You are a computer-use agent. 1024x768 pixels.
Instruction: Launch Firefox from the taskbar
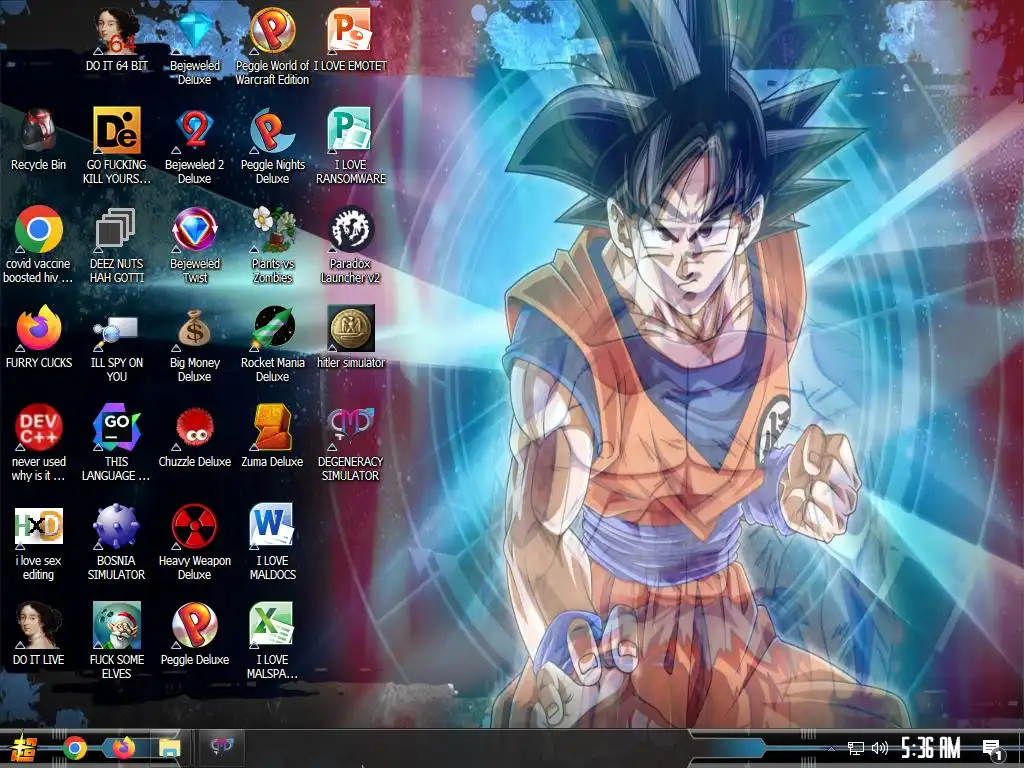(x=122, y=748)
